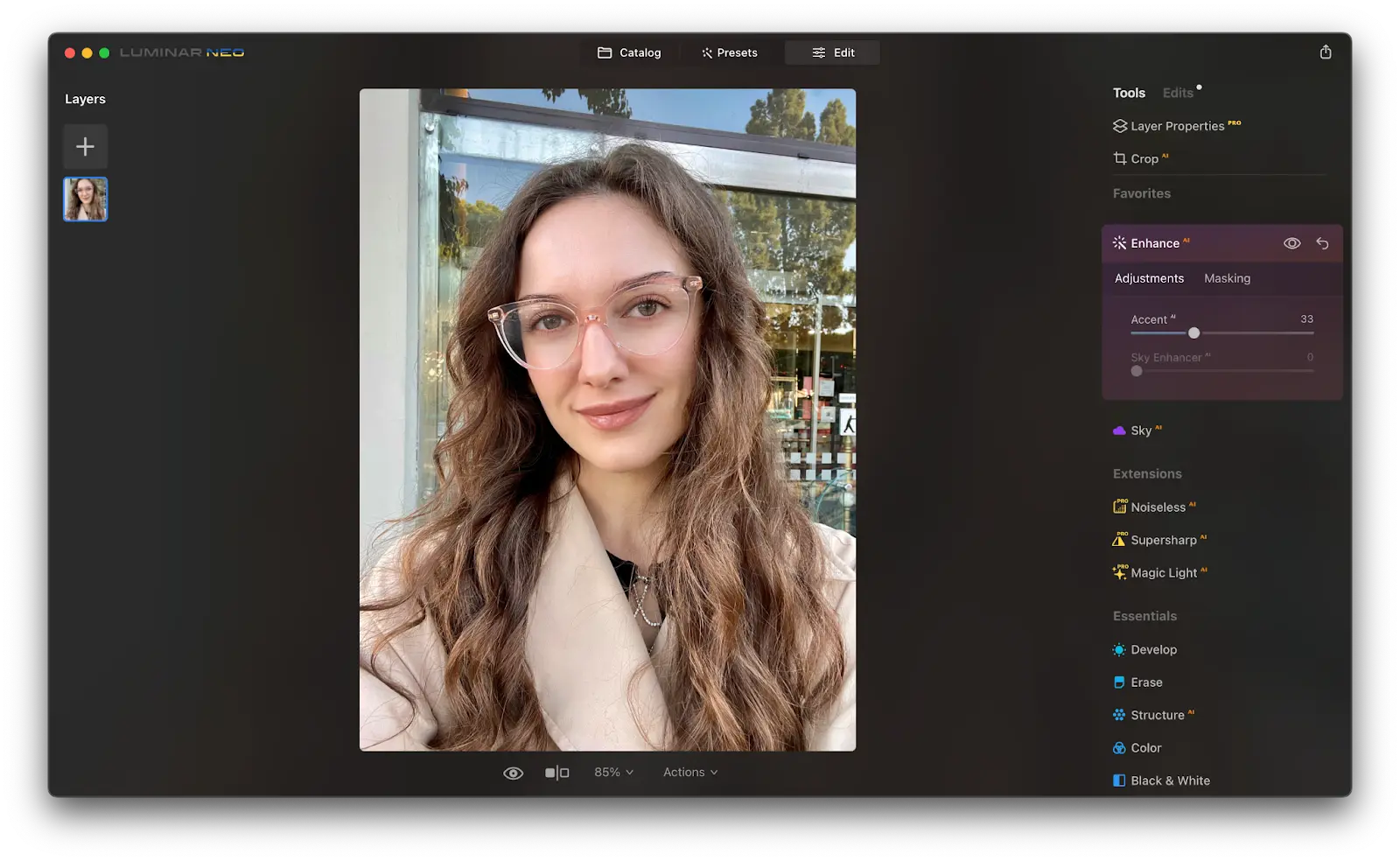Switch to the Presets tab
This screenshot has width=1400, height=861.
[729, 52]
